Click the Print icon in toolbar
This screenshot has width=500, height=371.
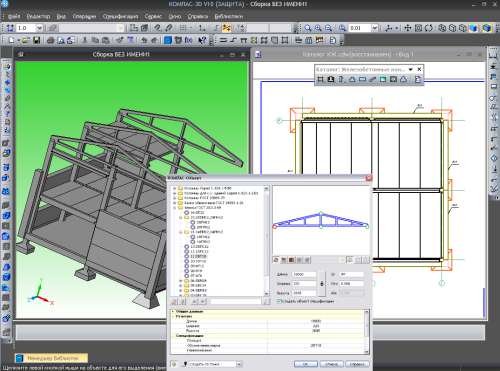50,40
